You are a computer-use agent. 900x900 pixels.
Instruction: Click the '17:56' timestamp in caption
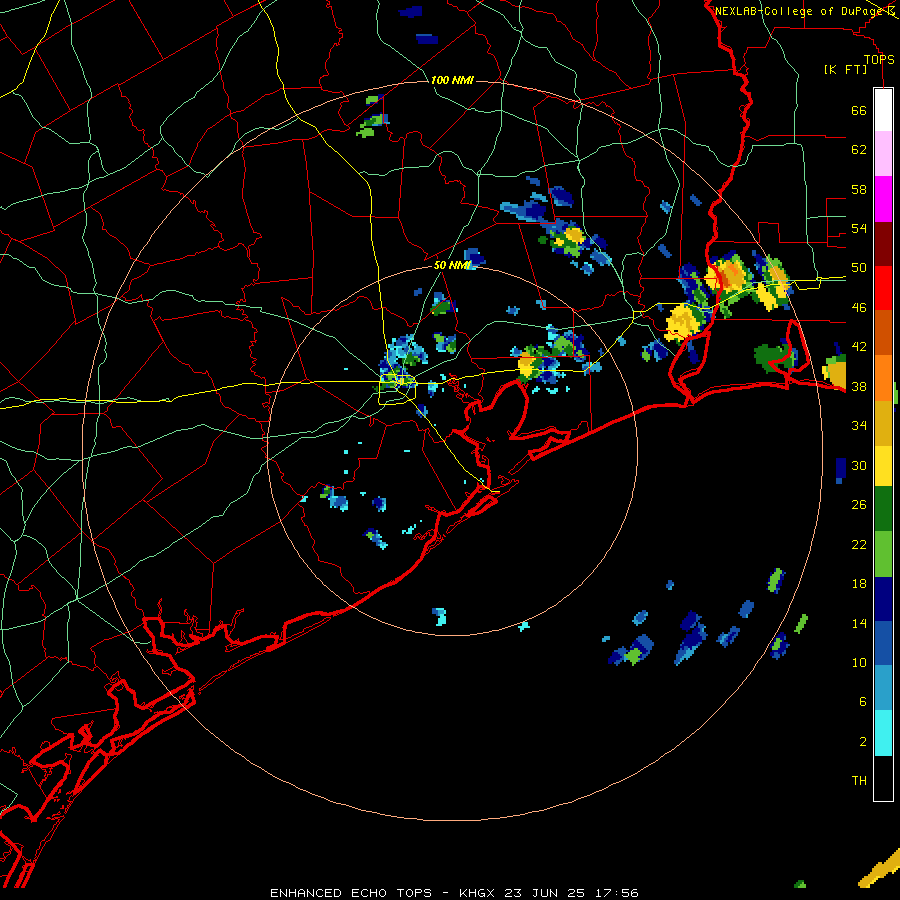click(616, 893)
